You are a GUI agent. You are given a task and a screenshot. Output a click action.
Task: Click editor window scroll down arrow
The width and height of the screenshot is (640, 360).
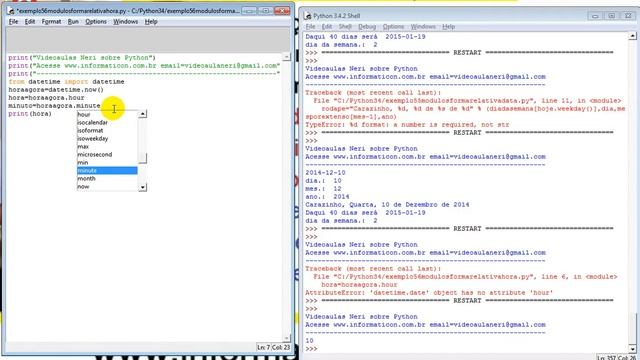pyautogui.click(x=287, y=338)
